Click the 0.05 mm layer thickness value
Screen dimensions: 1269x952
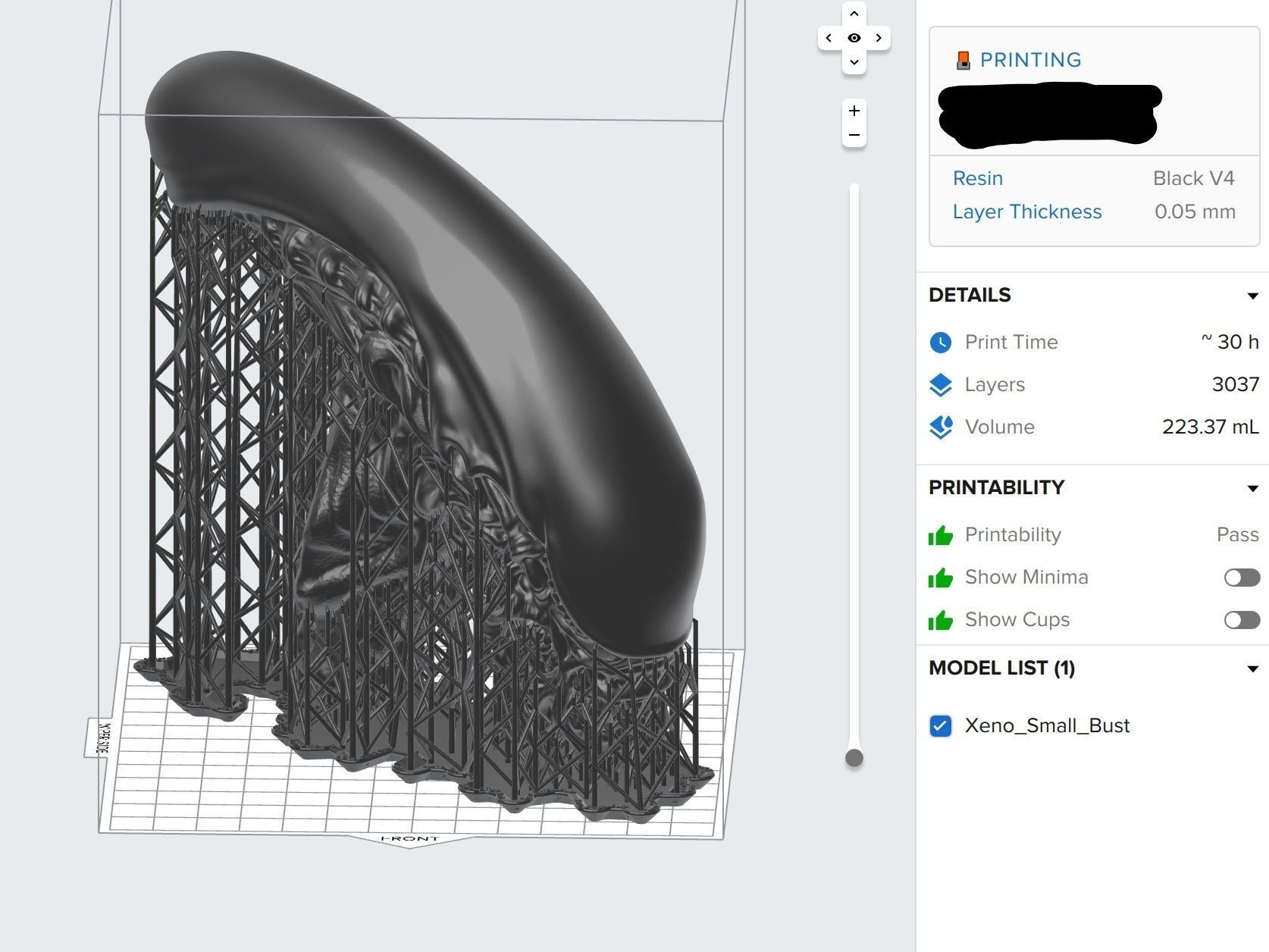pyautogui.click(x=1195, y=211)
